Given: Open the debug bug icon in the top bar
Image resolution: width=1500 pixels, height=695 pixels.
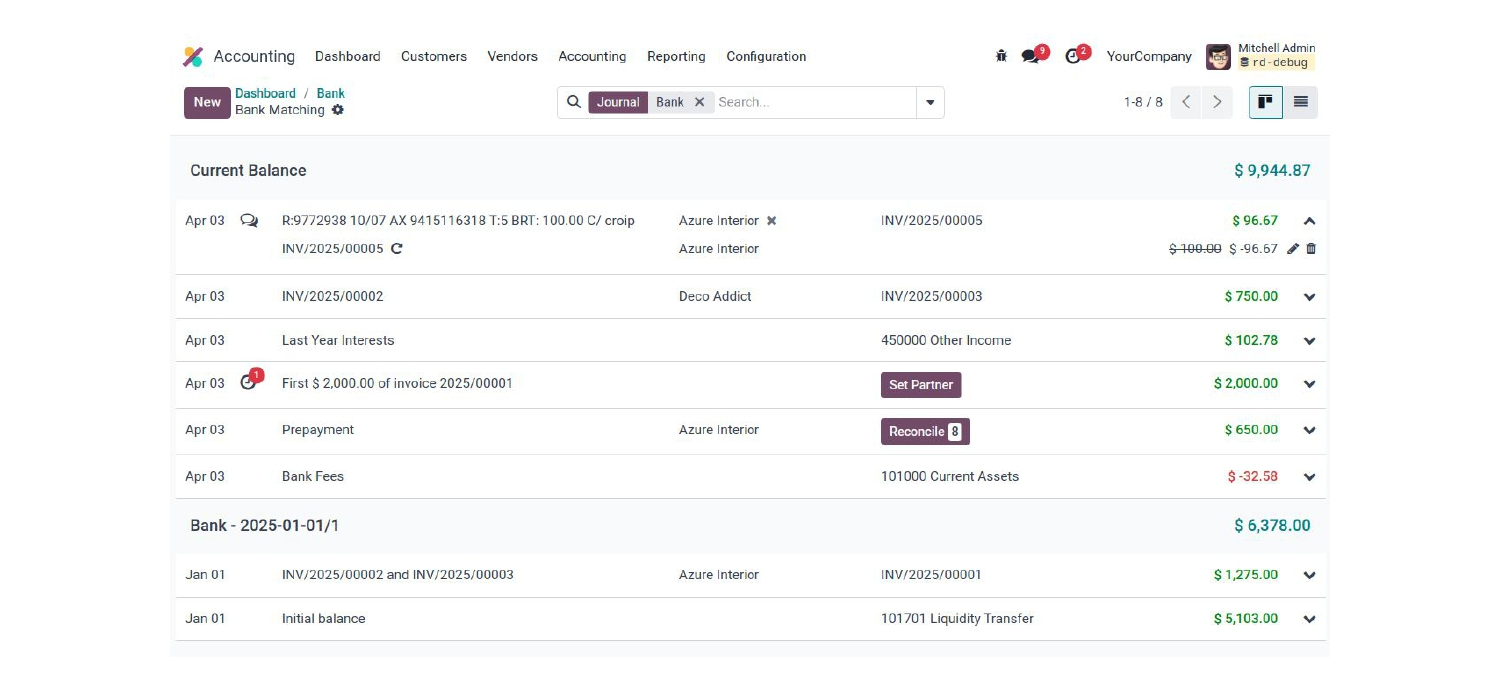Looking at the screenshot, I should (x=1001, y=57).
